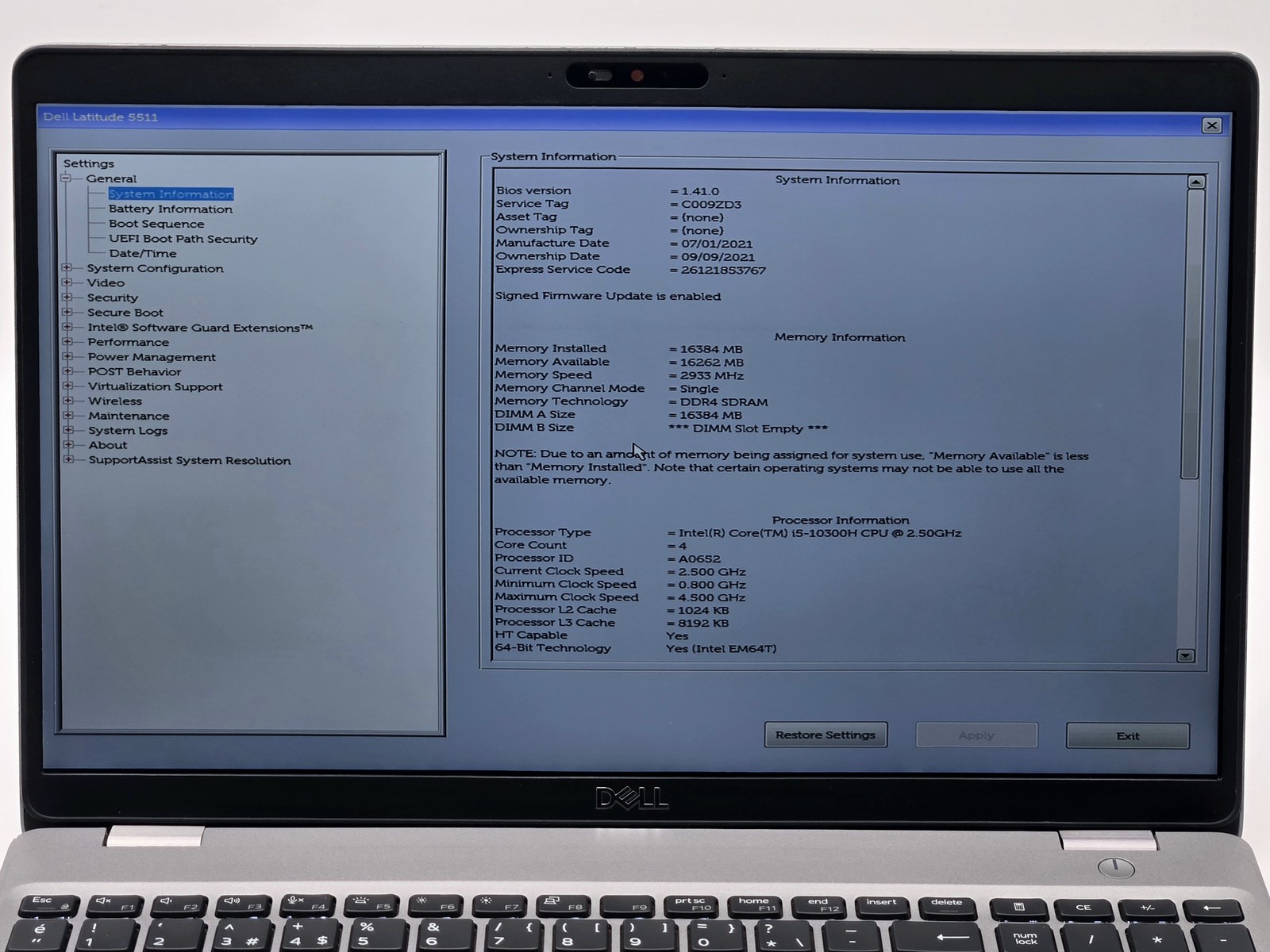Click the scrollbar up arrow
Screen dimensions: 1270x952
click(x=1195, y=182)
